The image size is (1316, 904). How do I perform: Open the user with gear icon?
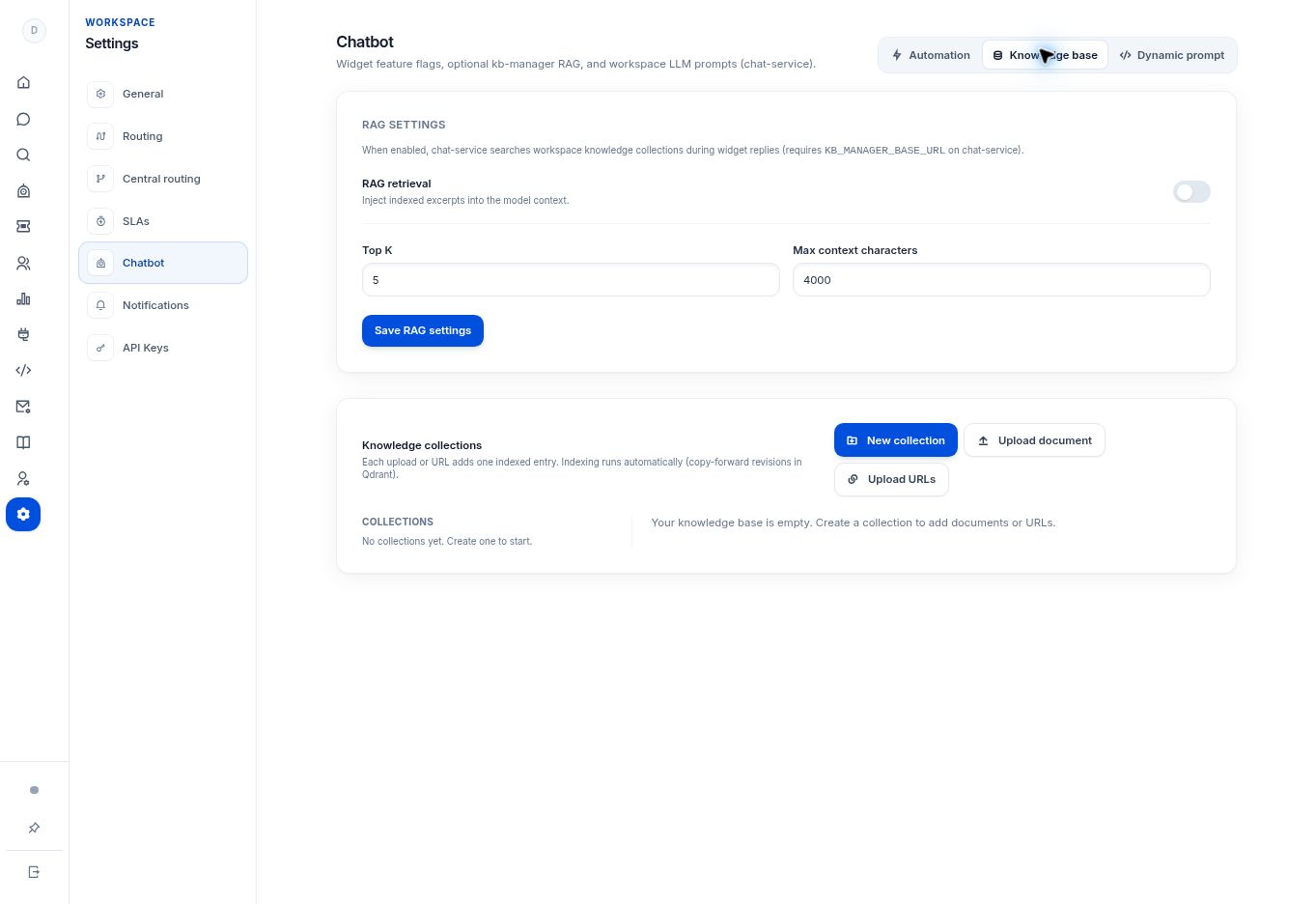click(23, 478)
